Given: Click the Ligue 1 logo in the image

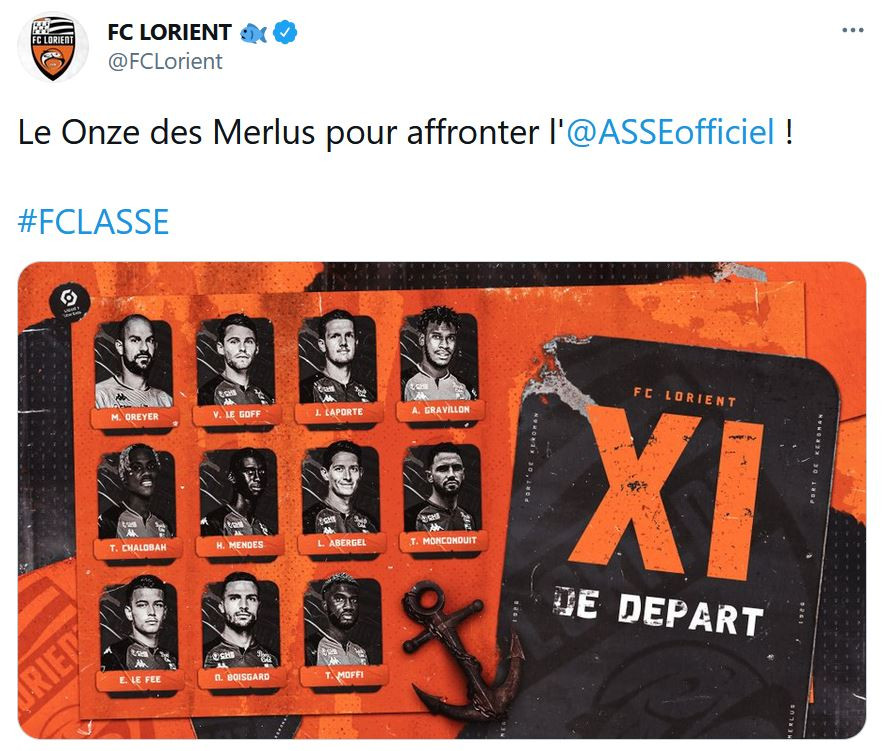Looking at the screenshot, I should (70, 302).
